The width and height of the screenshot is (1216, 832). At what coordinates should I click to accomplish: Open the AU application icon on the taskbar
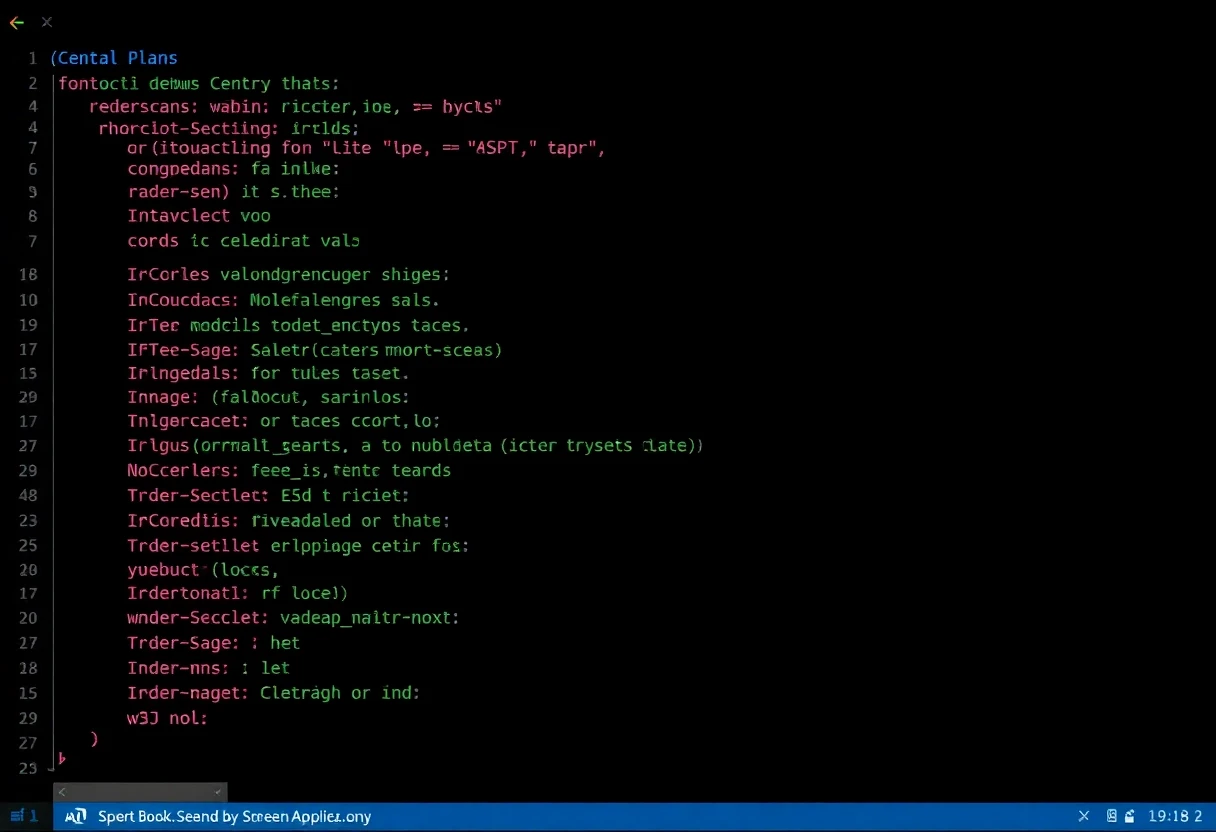[x=75, y=816]
